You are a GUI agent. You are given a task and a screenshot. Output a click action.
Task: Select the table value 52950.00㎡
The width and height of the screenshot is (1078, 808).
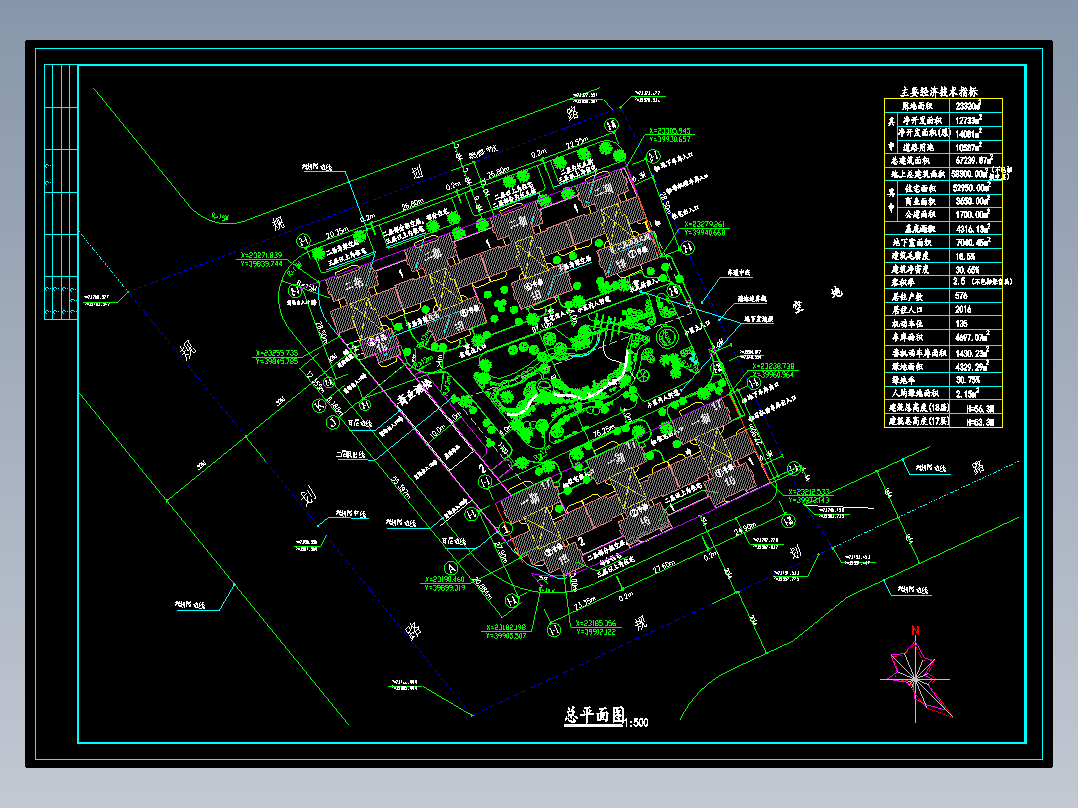pos(971,188)
